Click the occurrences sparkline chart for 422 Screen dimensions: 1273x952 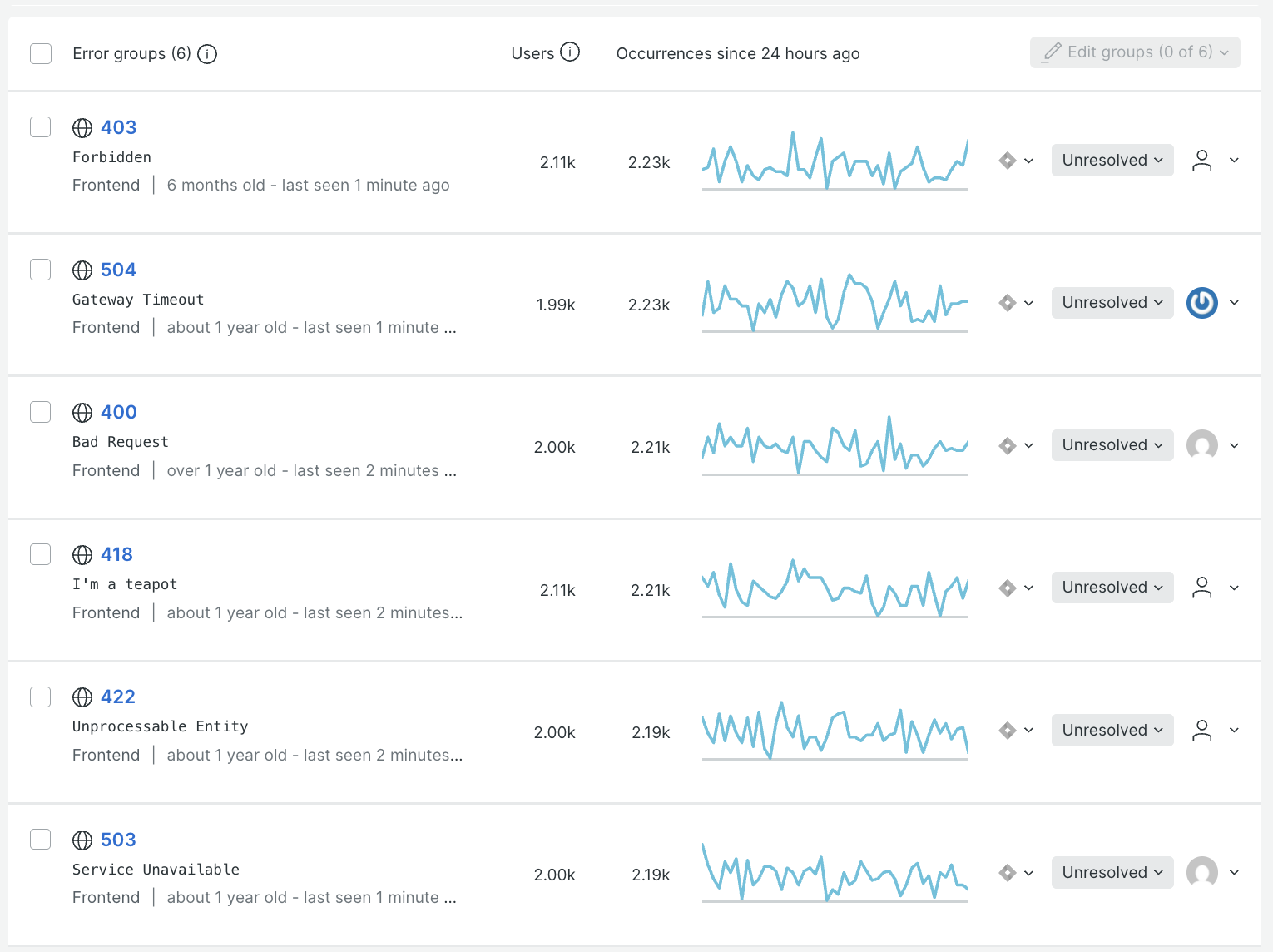pos(835,731)
